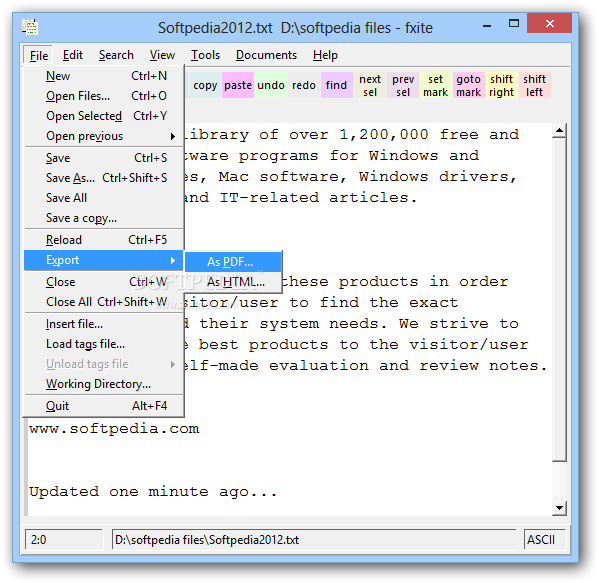Open the File menu
This screenshot has height=583, width=599.
pyautogui.click(x=39, y=55)
